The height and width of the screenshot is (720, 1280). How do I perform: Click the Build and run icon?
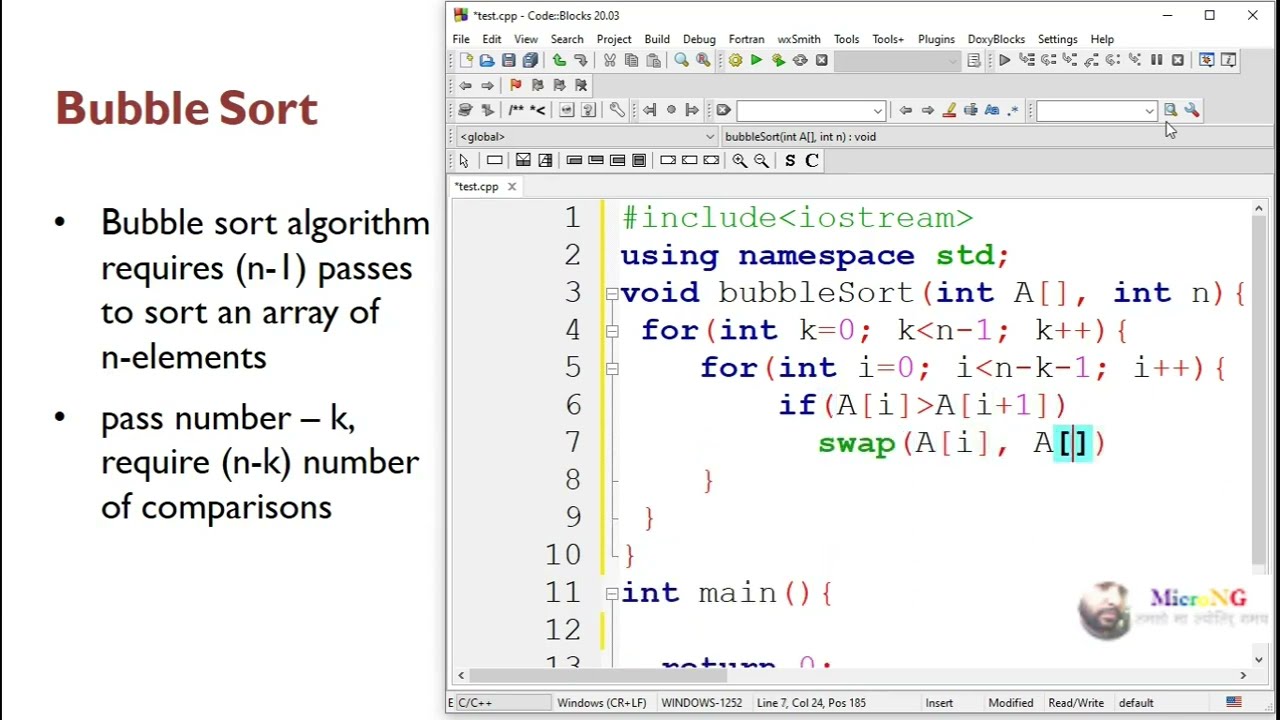click(778, 61)
